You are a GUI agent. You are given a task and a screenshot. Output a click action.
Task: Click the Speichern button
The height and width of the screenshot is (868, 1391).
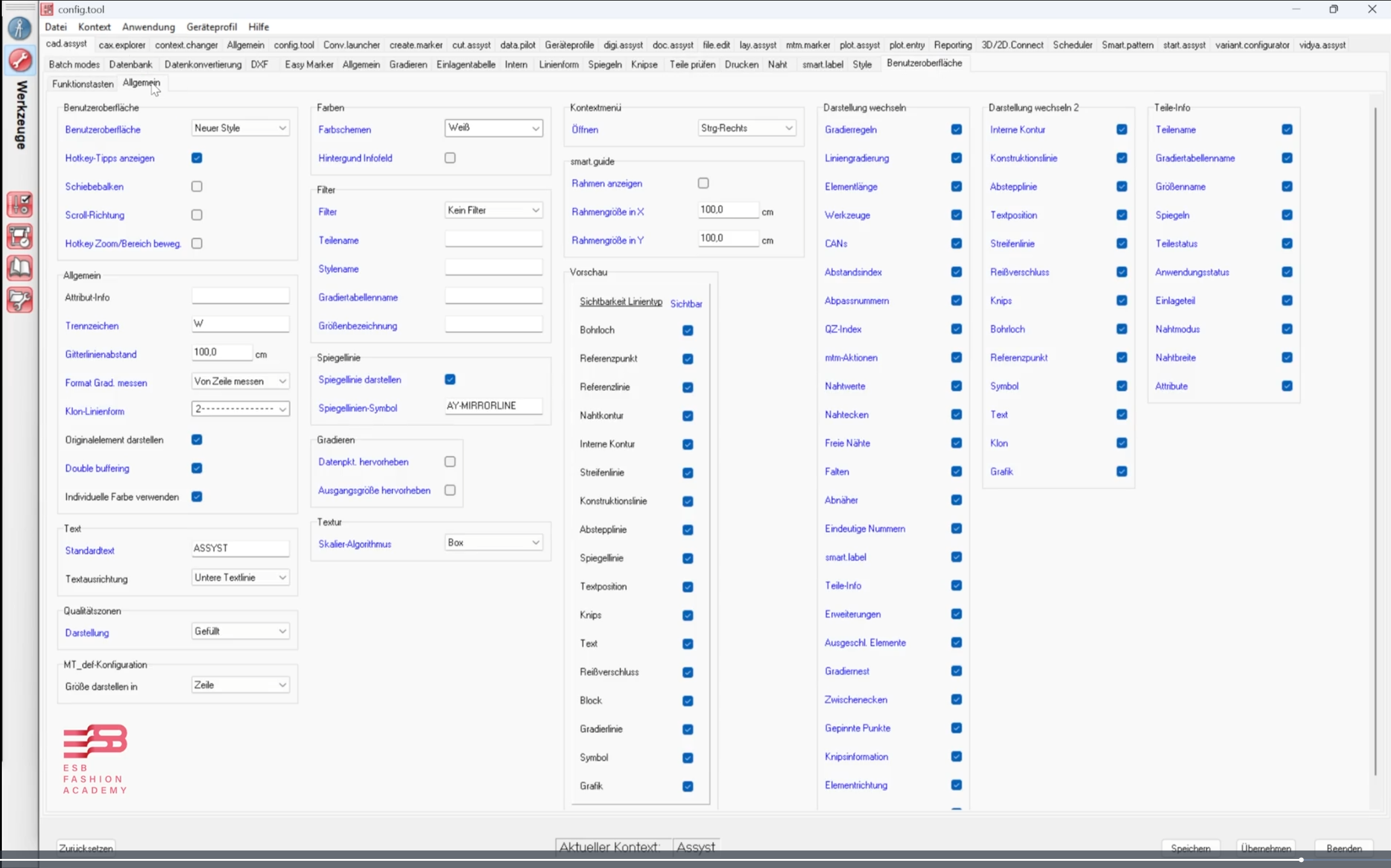(x=1191, y=848)
